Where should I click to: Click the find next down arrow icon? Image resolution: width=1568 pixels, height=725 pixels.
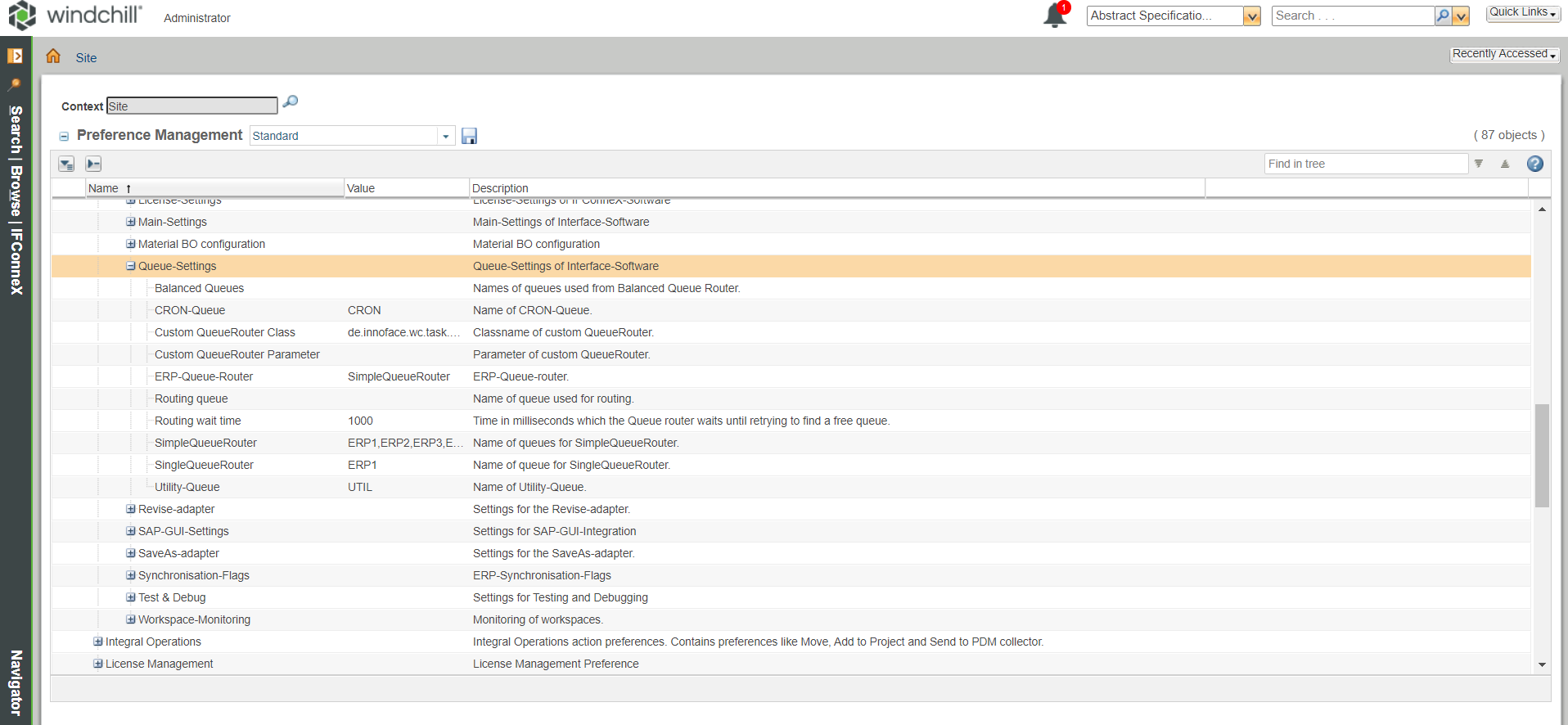[1479, 164]
